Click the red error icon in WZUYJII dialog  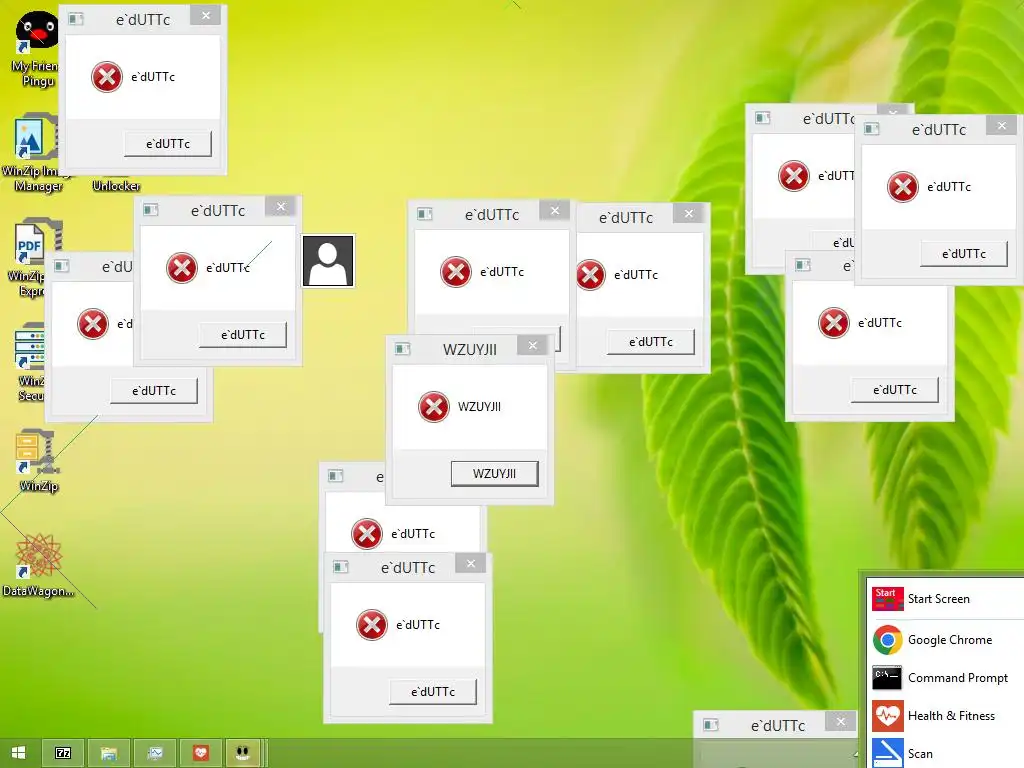(x=434, y=407)
